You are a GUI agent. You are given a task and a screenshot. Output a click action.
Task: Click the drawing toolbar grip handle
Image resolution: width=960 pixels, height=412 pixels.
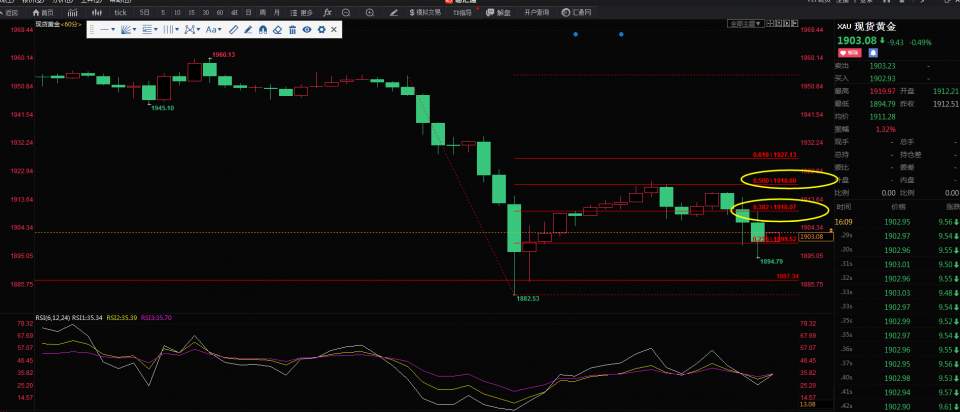pyautogui.click(x=92, y=29)
